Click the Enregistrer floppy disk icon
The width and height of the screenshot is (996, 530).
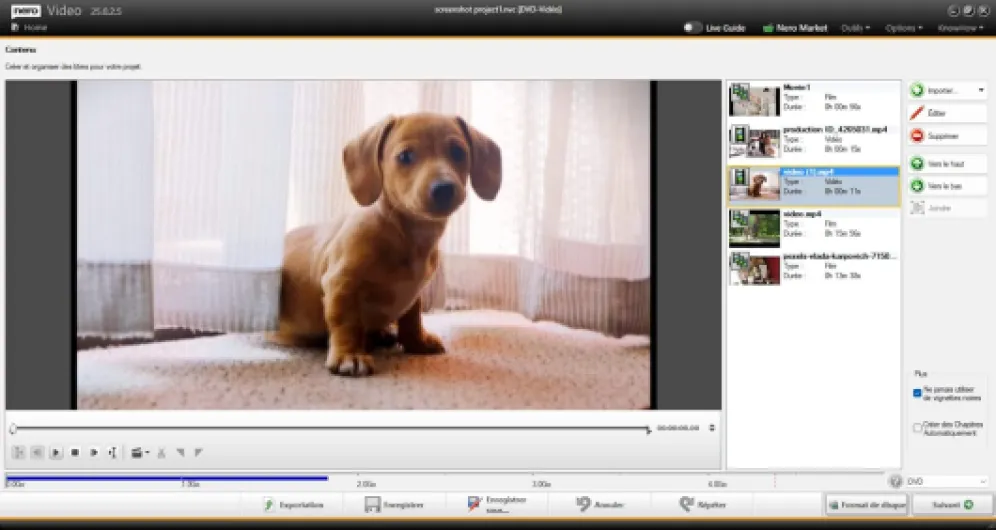click(372, 505)
